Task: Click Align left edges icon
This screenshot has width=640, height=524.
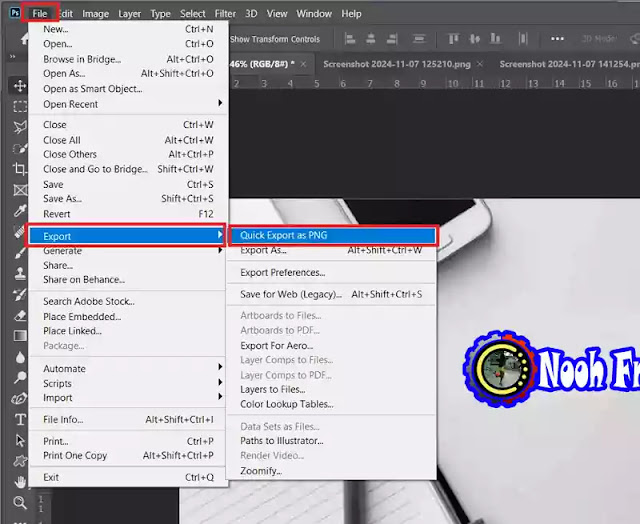Action: [350, 39]
